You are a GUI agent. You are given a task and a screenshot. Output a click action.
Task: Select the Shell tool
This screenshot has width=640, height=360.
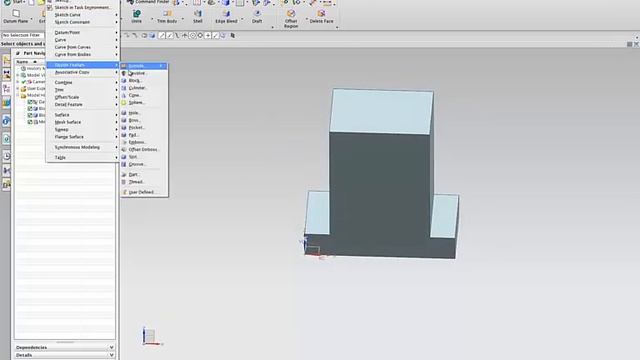click(x=198, y=16)
